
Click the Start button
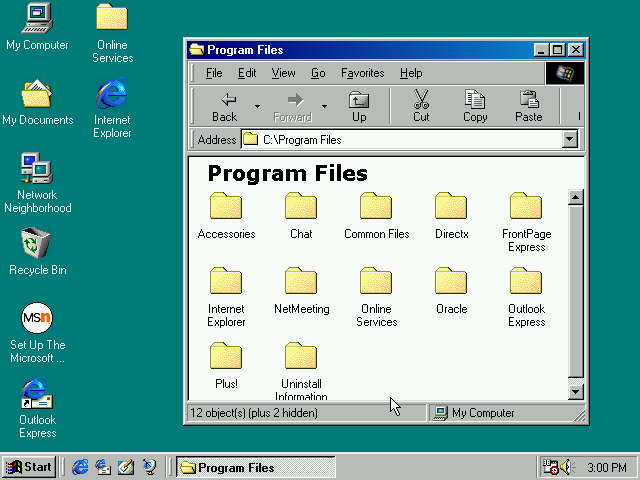[29, 467]
